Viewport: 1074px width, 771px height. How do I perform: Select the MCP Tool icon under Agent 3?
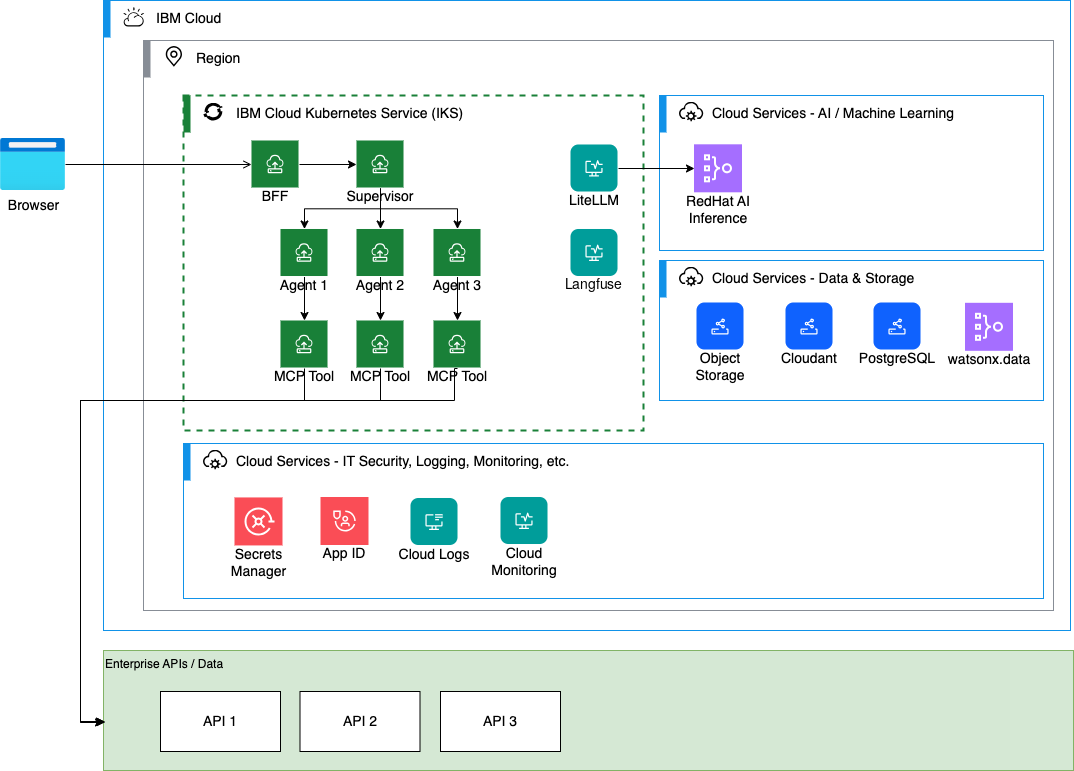[457, 344]
